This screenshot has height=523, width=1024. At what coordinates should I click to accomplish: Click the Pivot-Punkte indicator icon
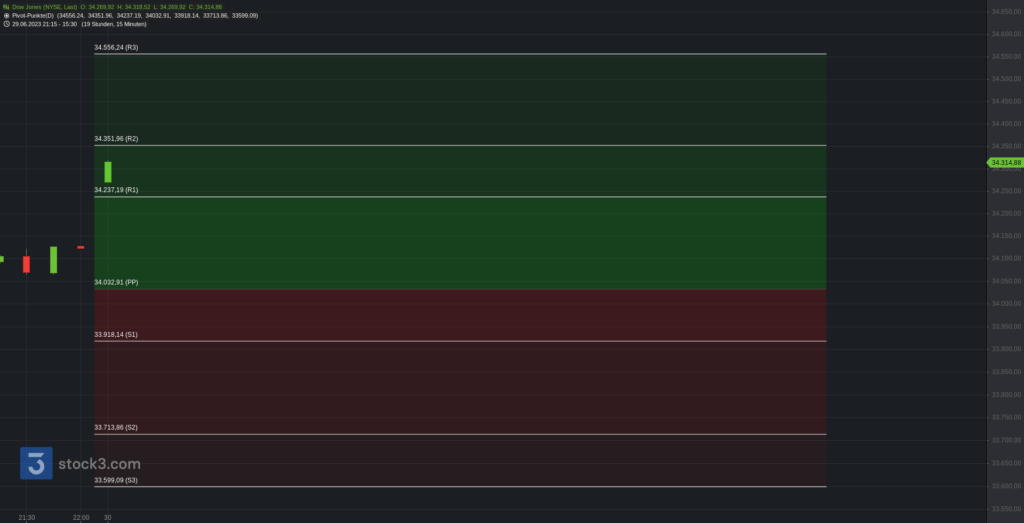(x=6, y=15)
